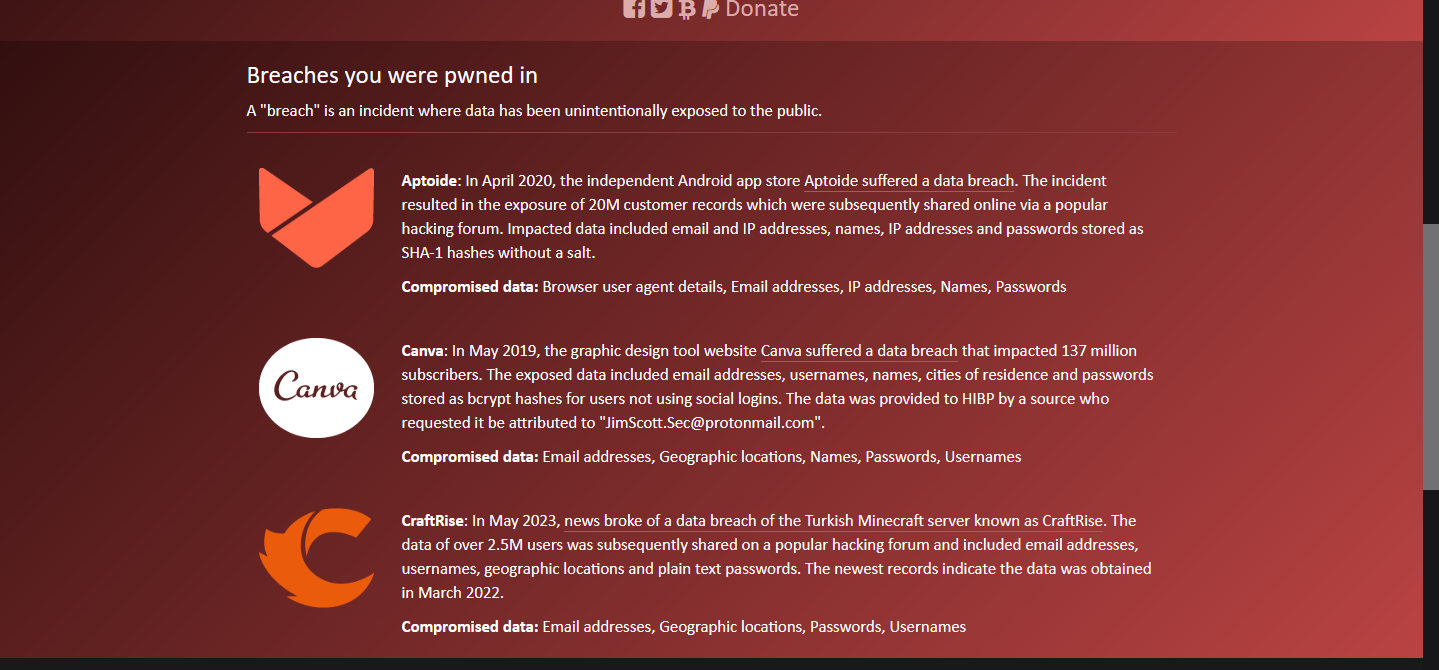Click the bold Aptoide breach title
Image resolution: width=1439 pixels, height=670 pixels.
(x=429, y=181)
